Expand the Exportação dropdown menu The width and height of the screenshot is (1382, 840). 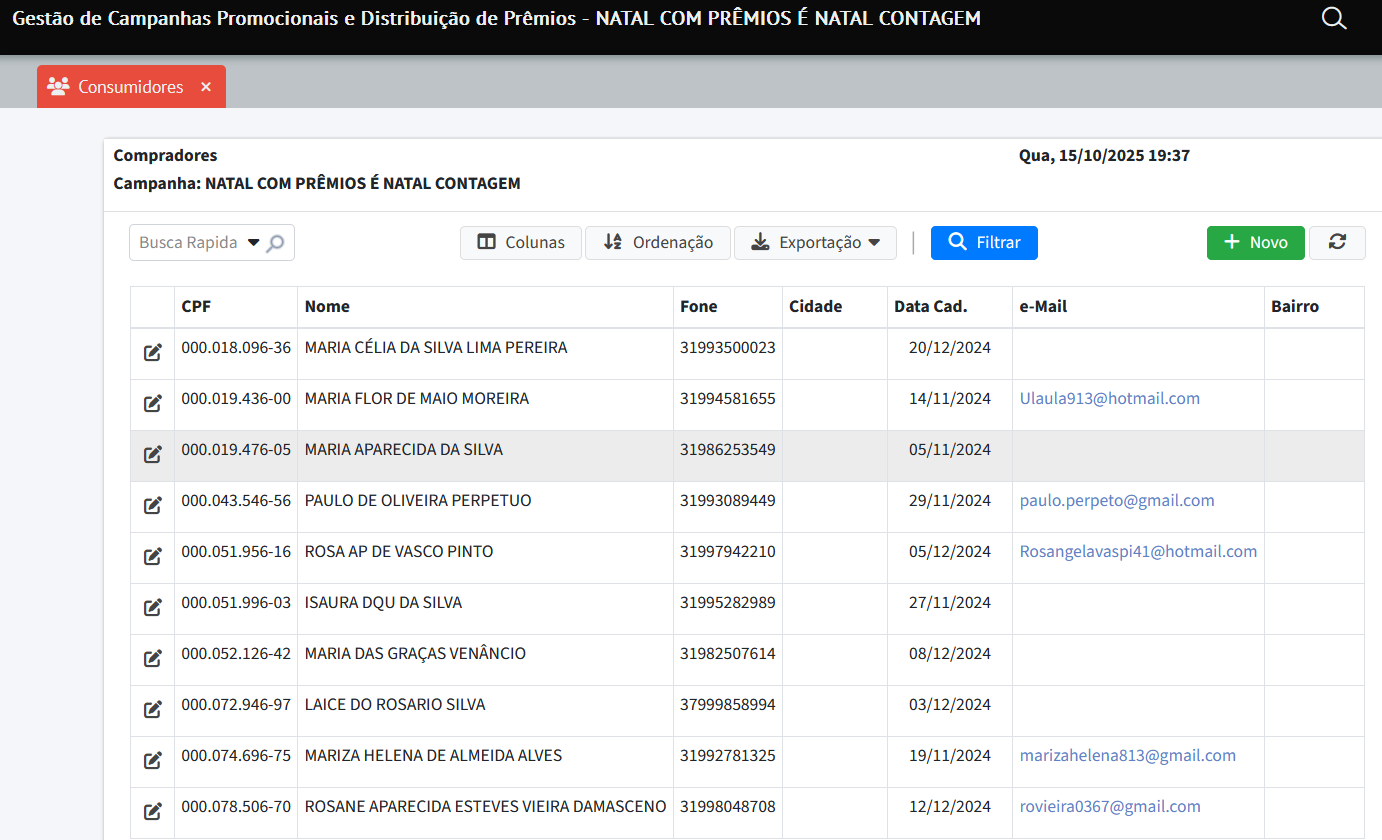tap(815, 243)
